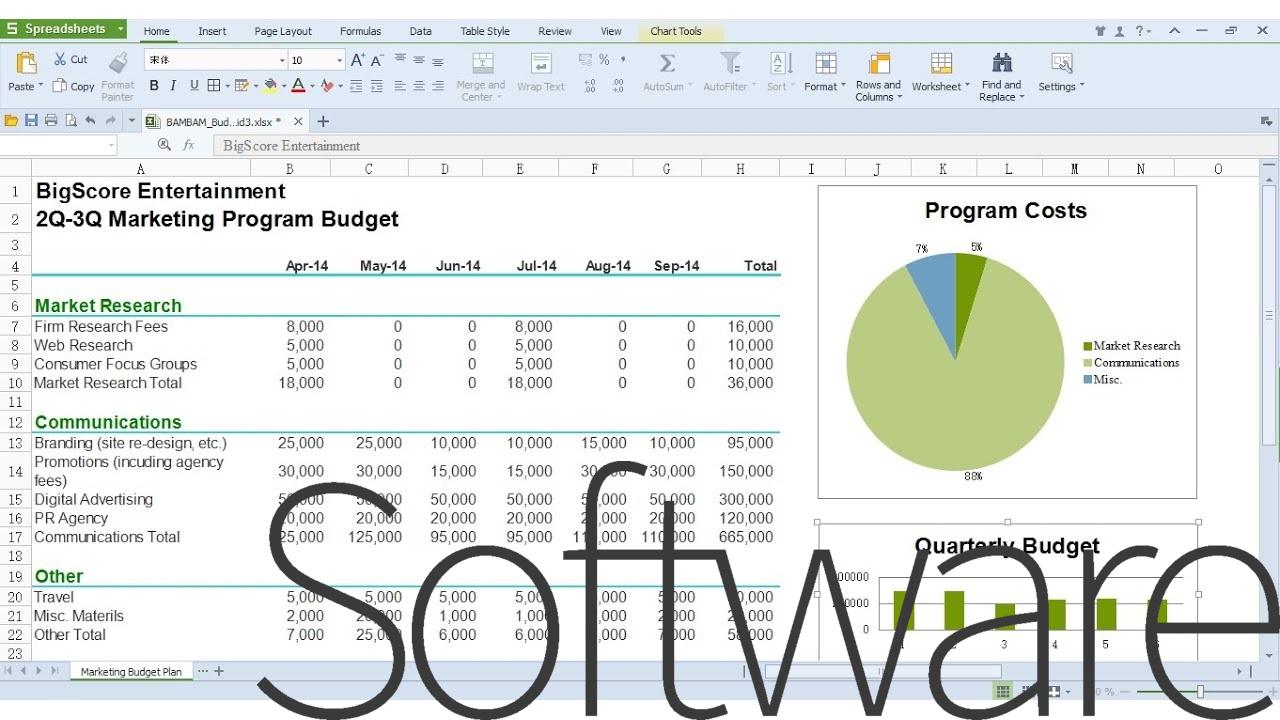Click the Sort A-Z icon
The width and height of the screenshot is (1280, 720).
pyautogui.click(x=781, y=63)
